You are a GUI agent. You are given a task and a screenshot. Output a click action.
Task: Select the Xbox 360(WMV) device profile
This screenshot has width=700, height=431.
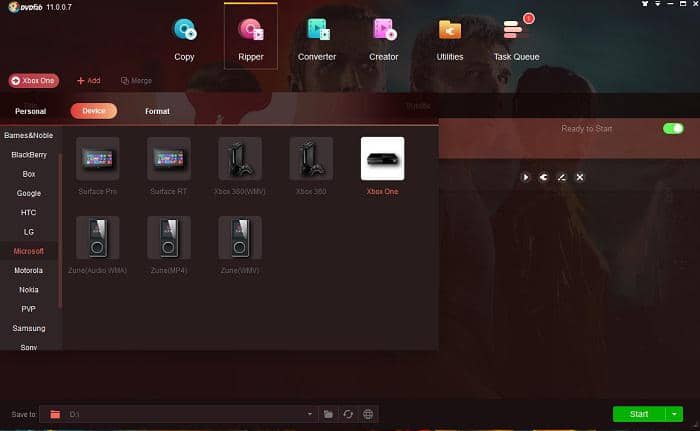(240, 166)
